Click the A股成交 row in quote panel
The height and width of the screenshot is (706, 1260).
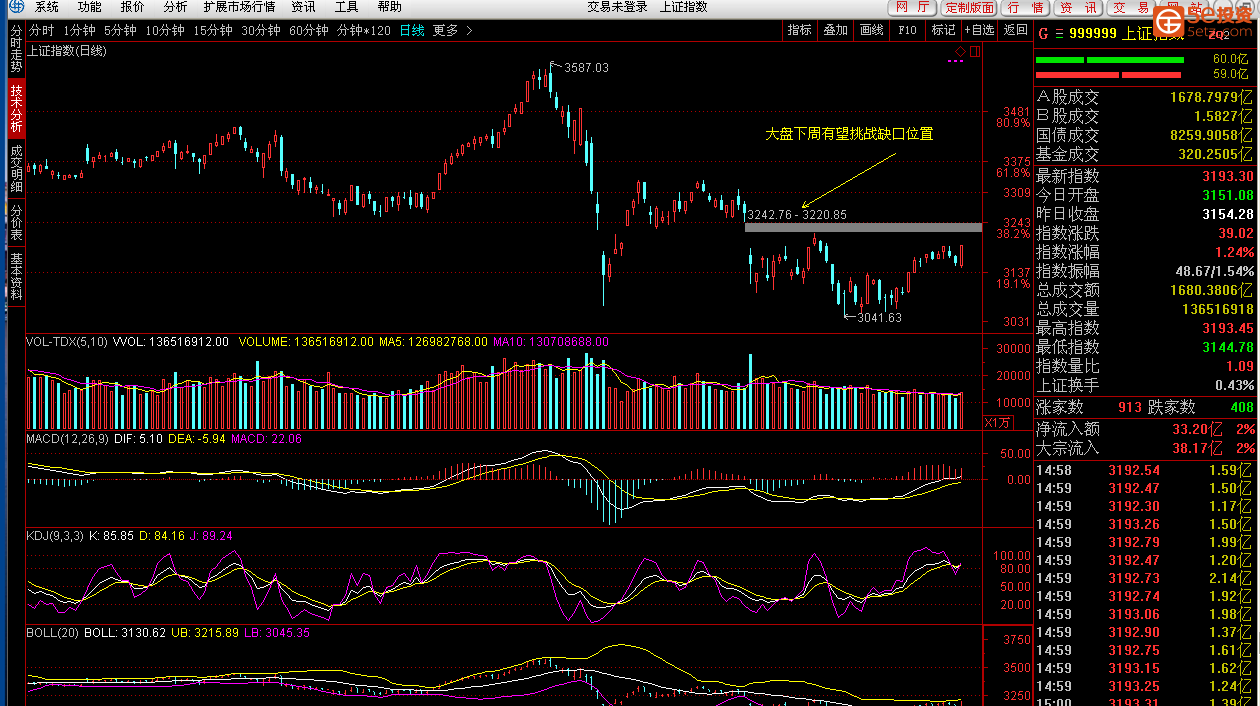coord(1144,98)
